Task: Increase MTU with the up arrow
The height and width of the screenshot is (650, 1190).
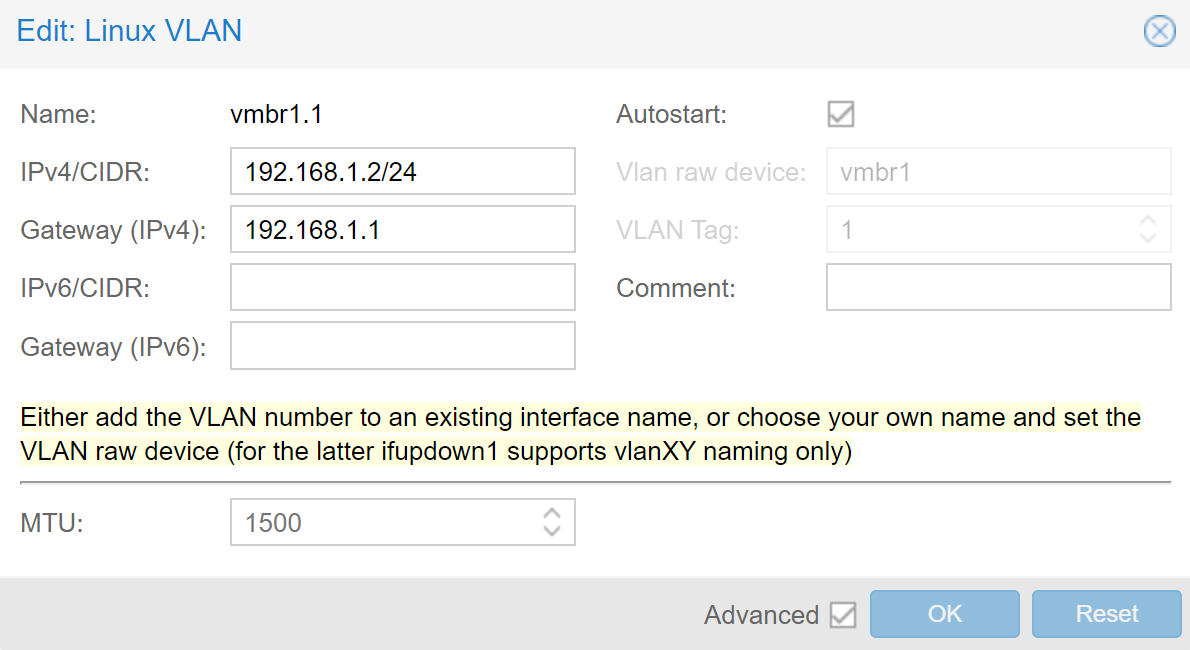Action: pos(552,514)
